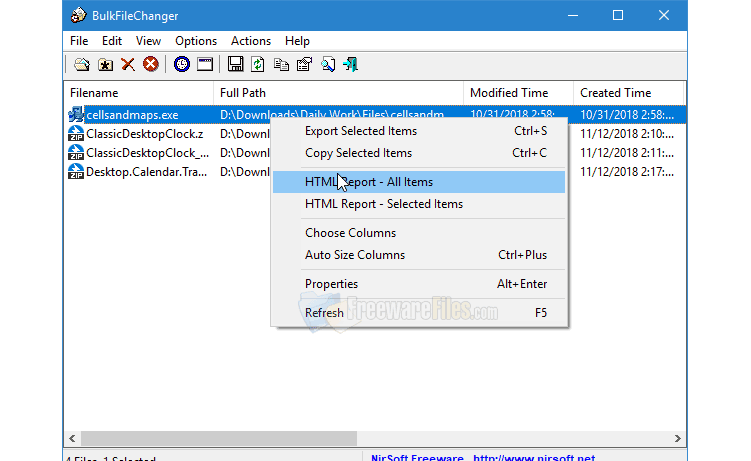Click the Add Files toolbar icon
Viewport: 751px width, 461px height.
[81, 64]
